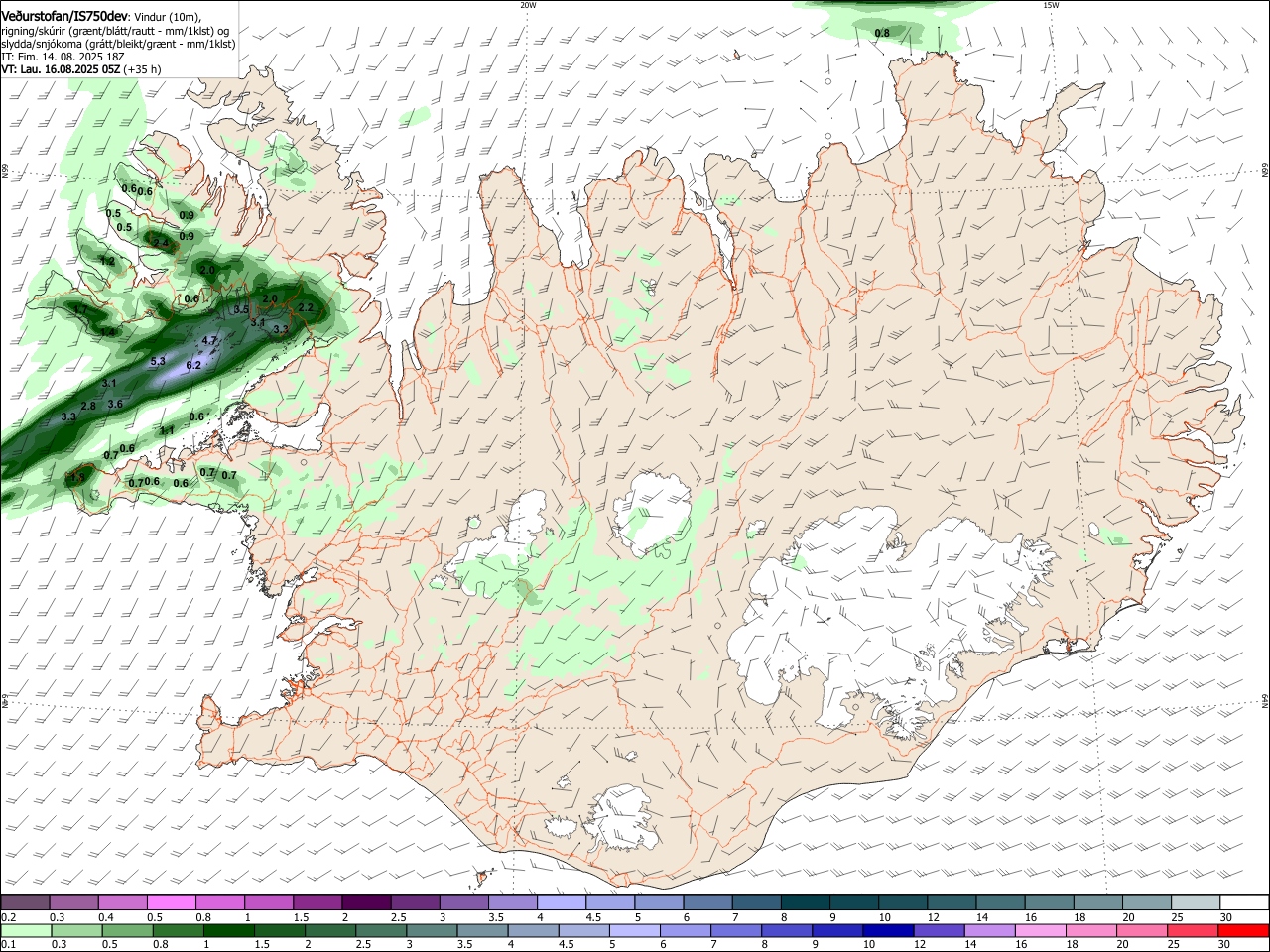Screen dimensions: 1270x952
Task: Click the 1.1 precipitation value label
Action: point(168,431)
